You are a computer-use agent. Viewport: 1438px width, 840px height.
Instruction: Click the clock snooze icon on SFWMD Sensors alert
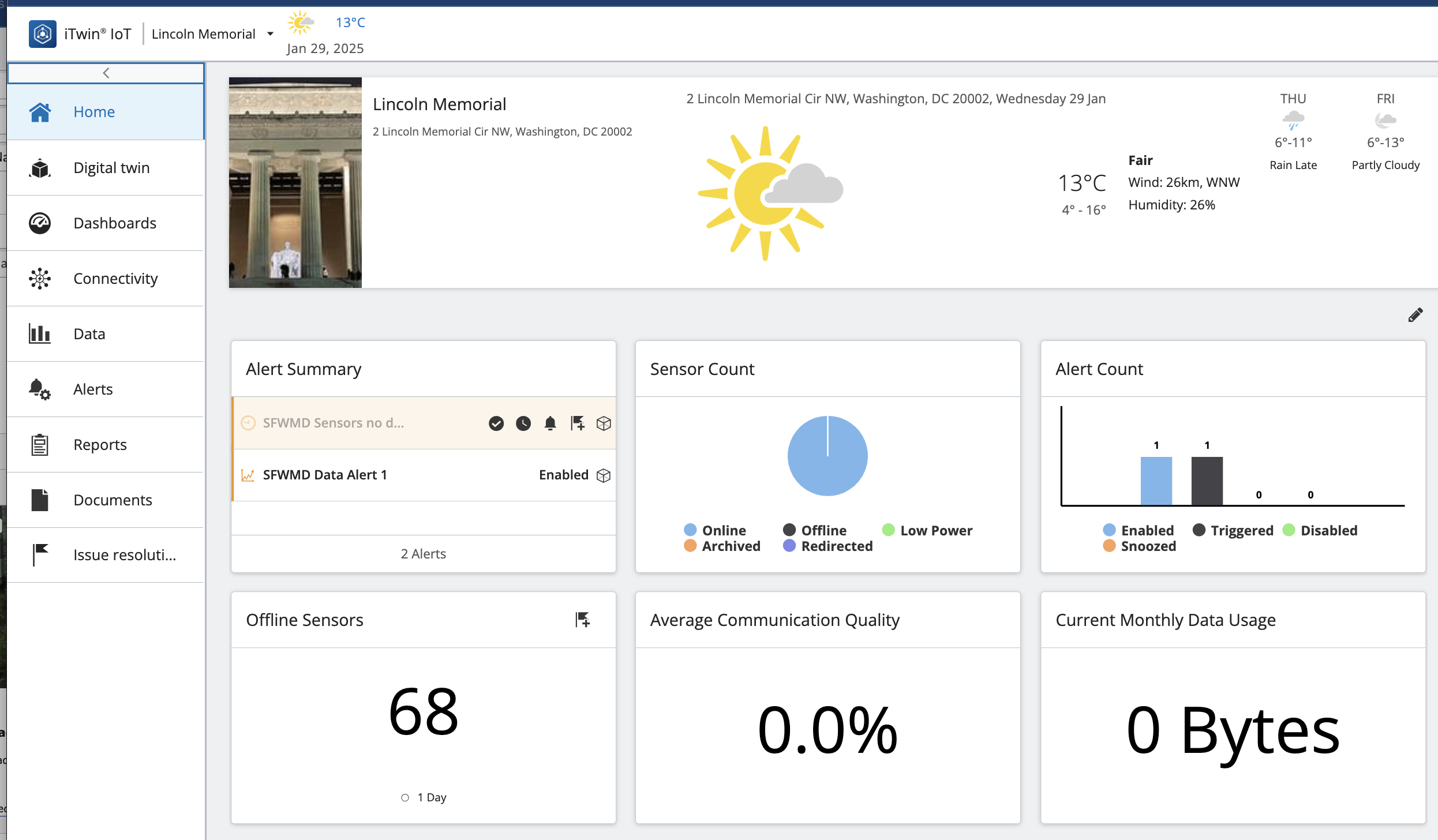[523, 423]
